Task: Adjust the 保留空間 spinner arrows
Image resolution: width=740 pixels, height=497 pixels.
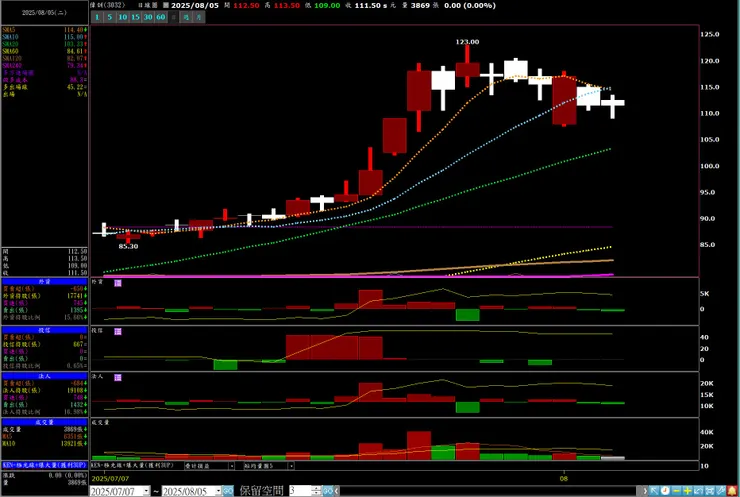Action: [316, 491]
